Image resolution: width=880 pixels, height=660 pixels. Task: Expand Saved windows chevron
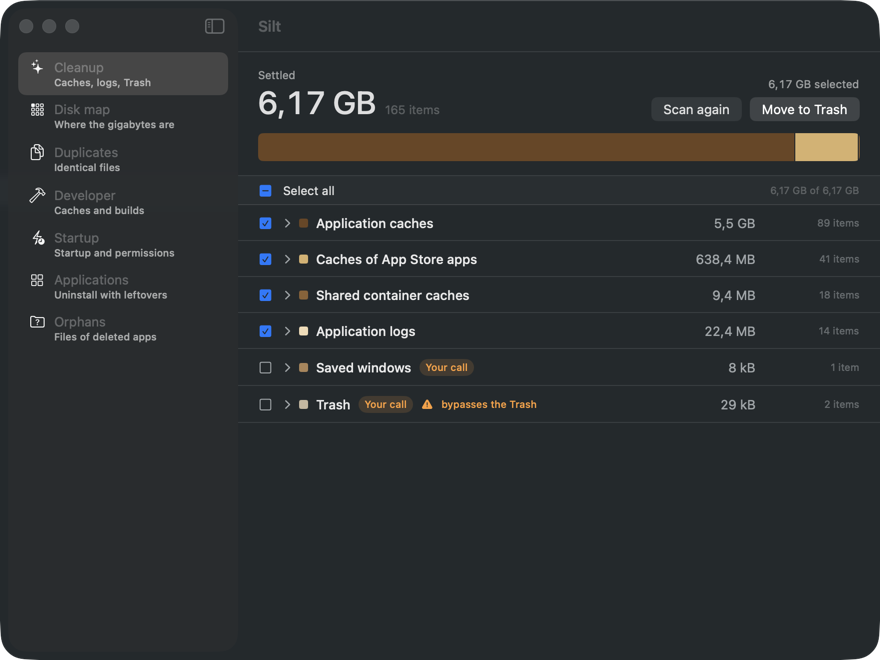[x=287, y=368]
